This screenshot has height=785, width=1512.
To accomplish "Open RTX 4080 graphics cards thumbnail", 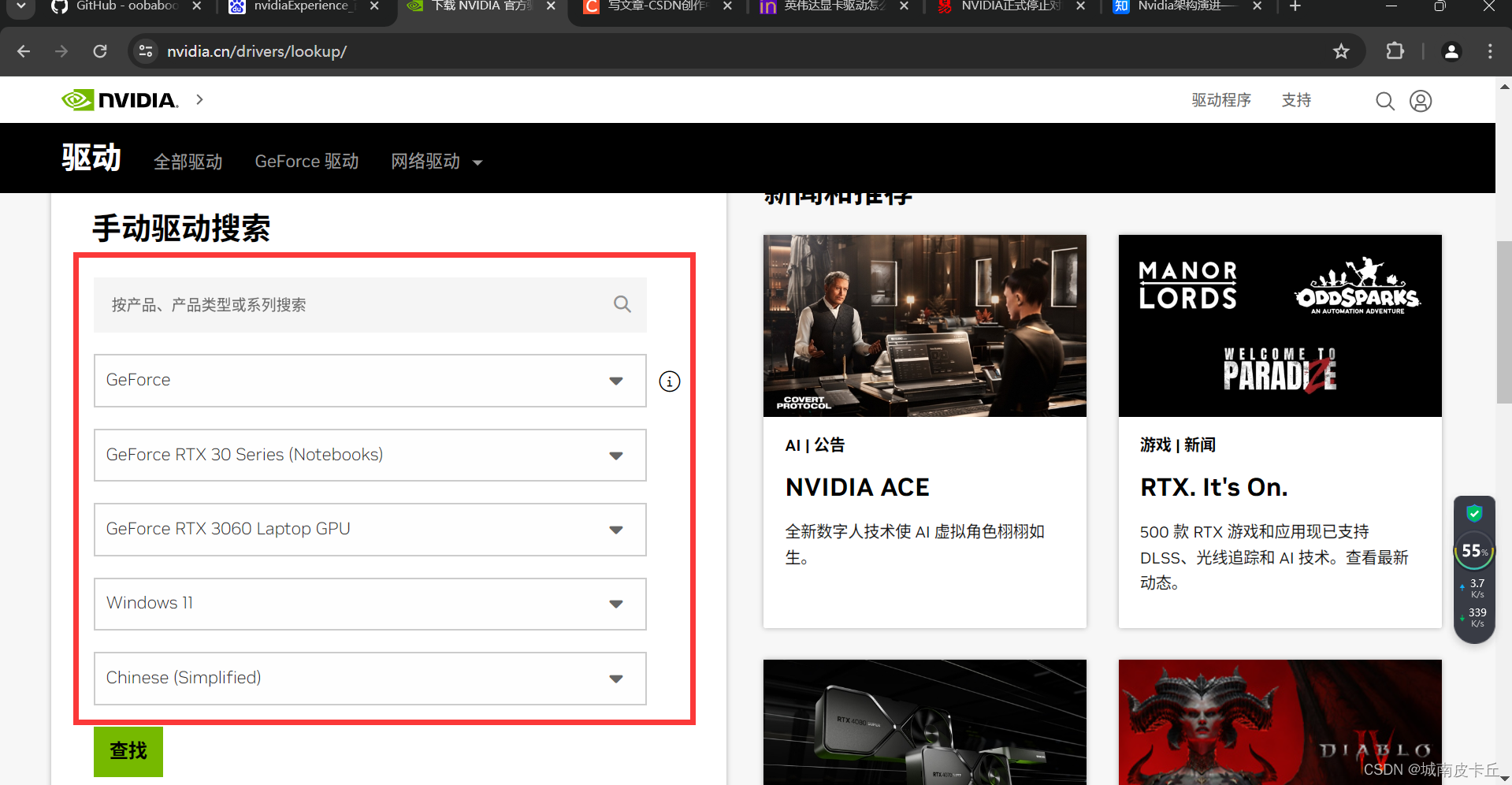I will (x=925, y=722).
